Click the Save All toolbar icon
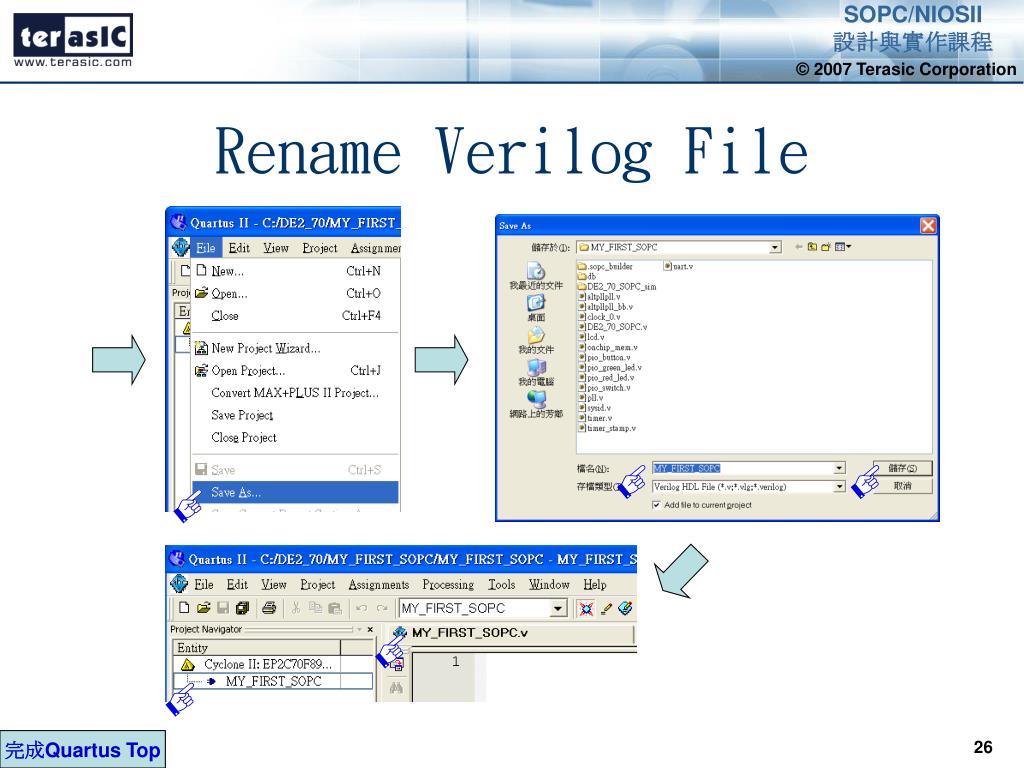This screenshot has width=1024, height=768. pos(242,608)
